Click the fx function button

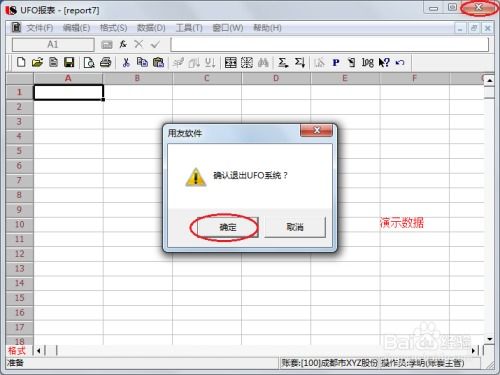pyautogui.click(x=123, y=44)
